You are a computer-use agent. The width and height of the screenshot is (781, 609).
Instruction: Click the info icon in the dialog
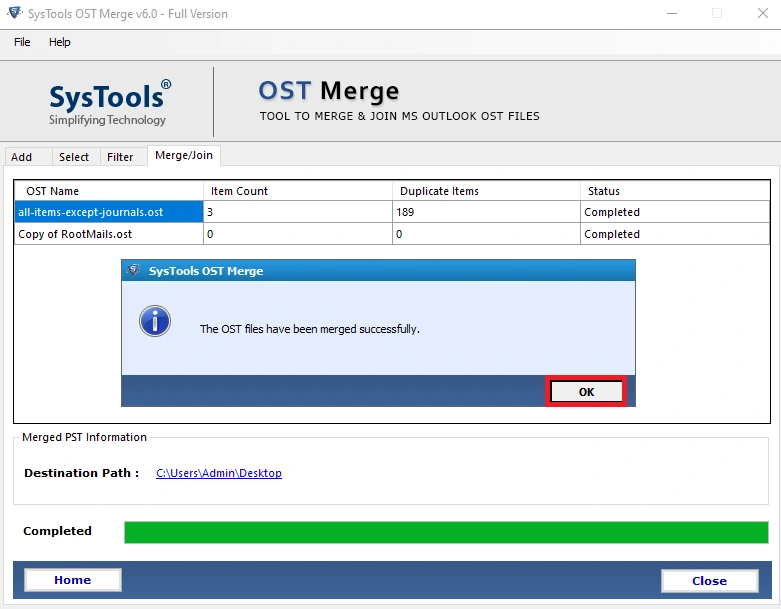point(155,321)
